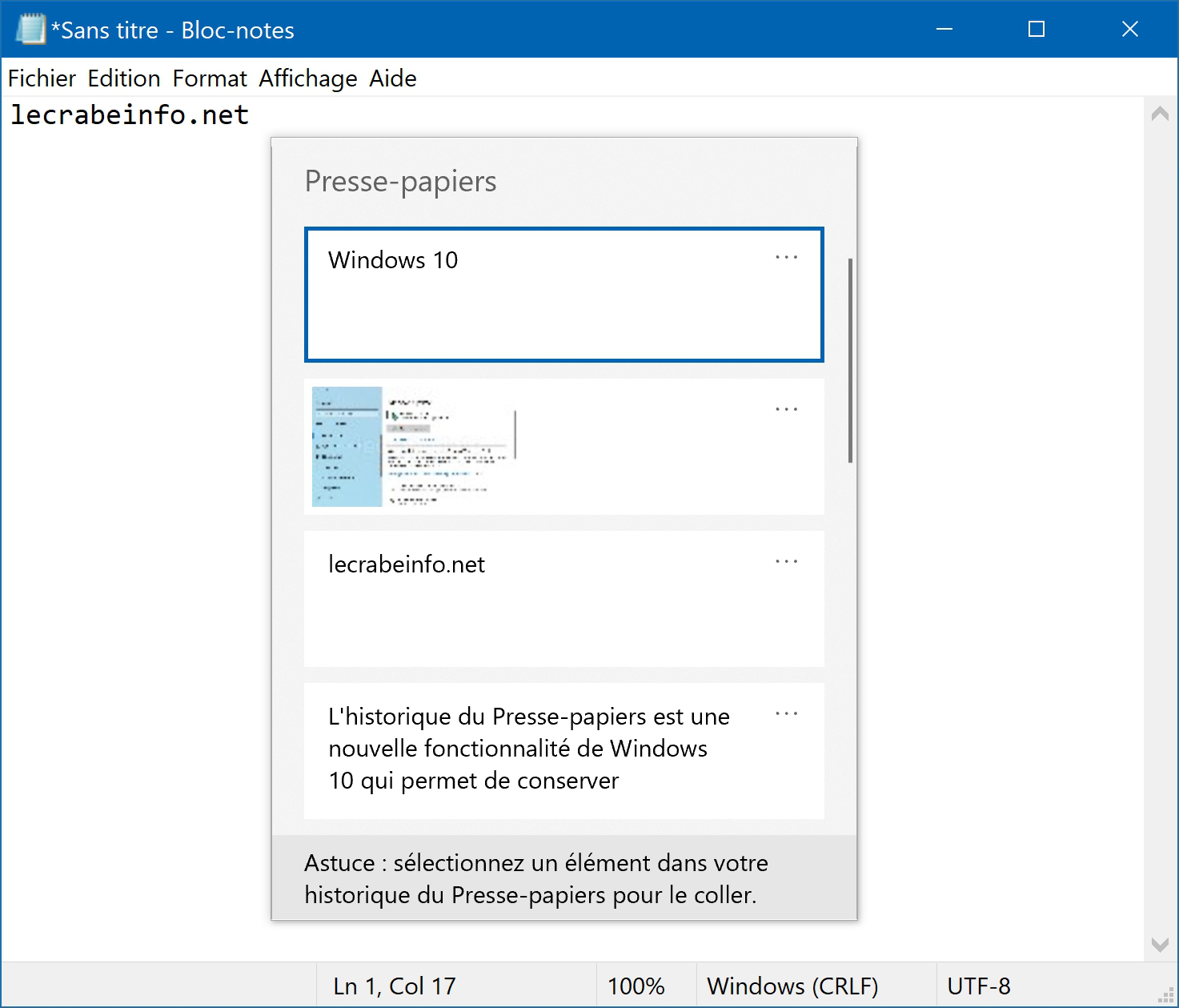1179x1008 pixels.
Task: Open the Edition menu
Action: [124, 78]
